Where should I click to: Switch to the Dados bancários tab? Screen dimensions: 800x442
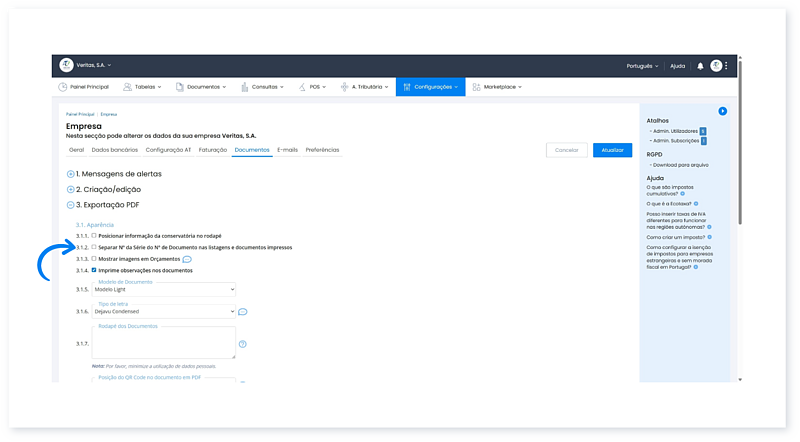tap(115, 150)
